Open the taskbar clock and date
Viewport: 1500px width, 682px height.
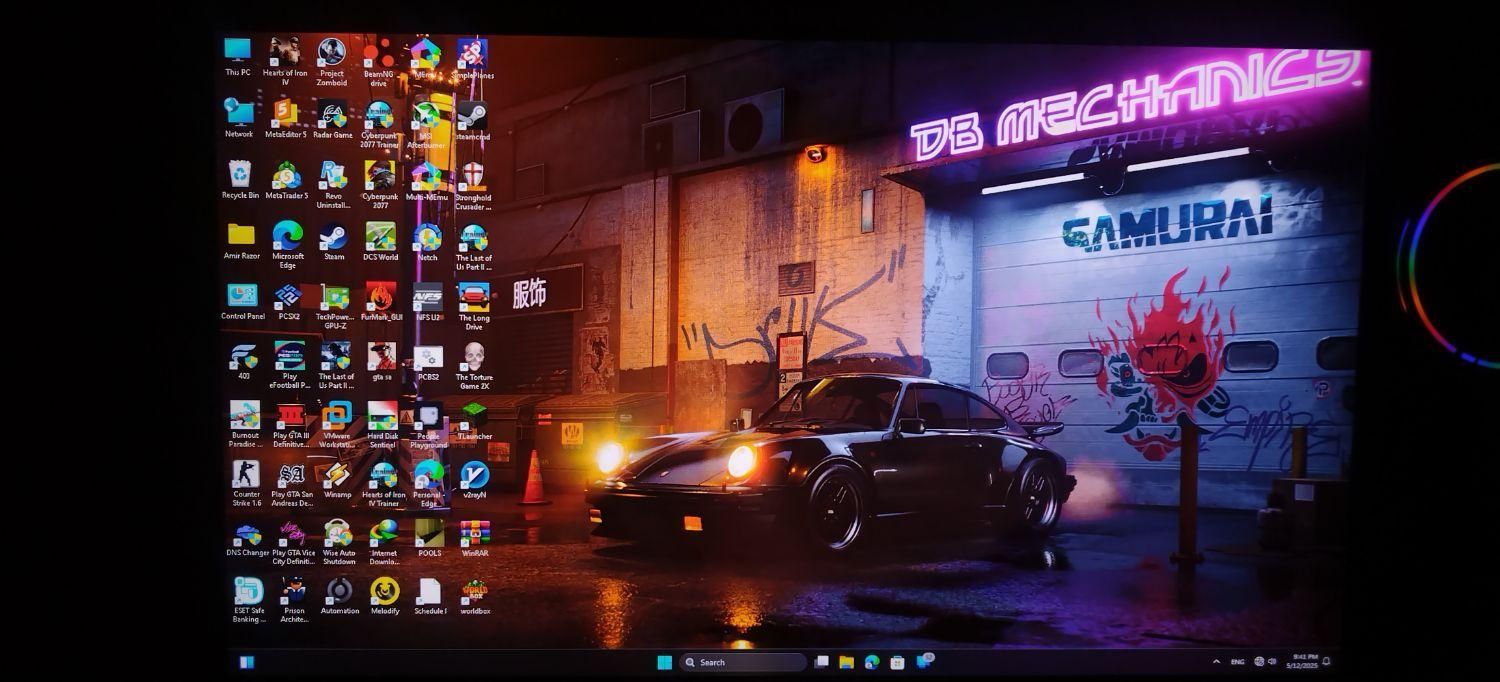(x=1302, y=661)
